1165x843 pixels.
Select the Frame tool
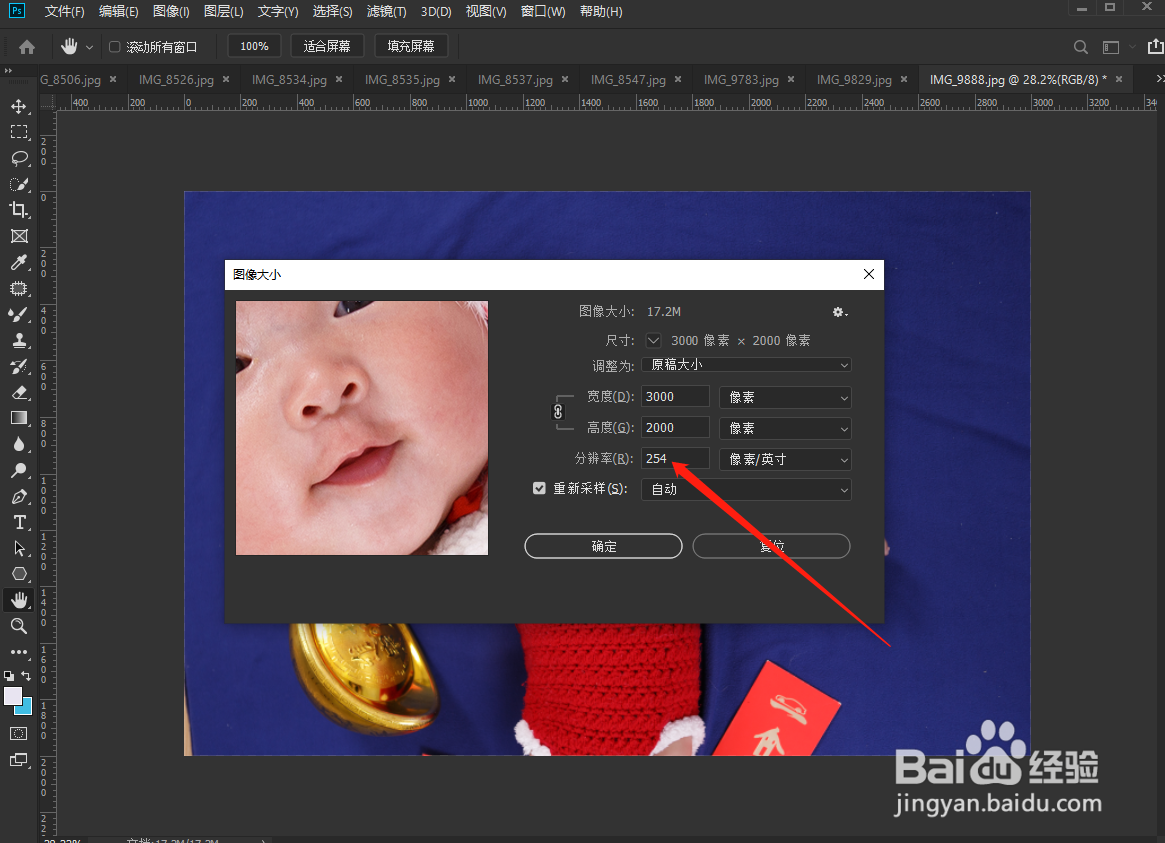tap(19, 236)
